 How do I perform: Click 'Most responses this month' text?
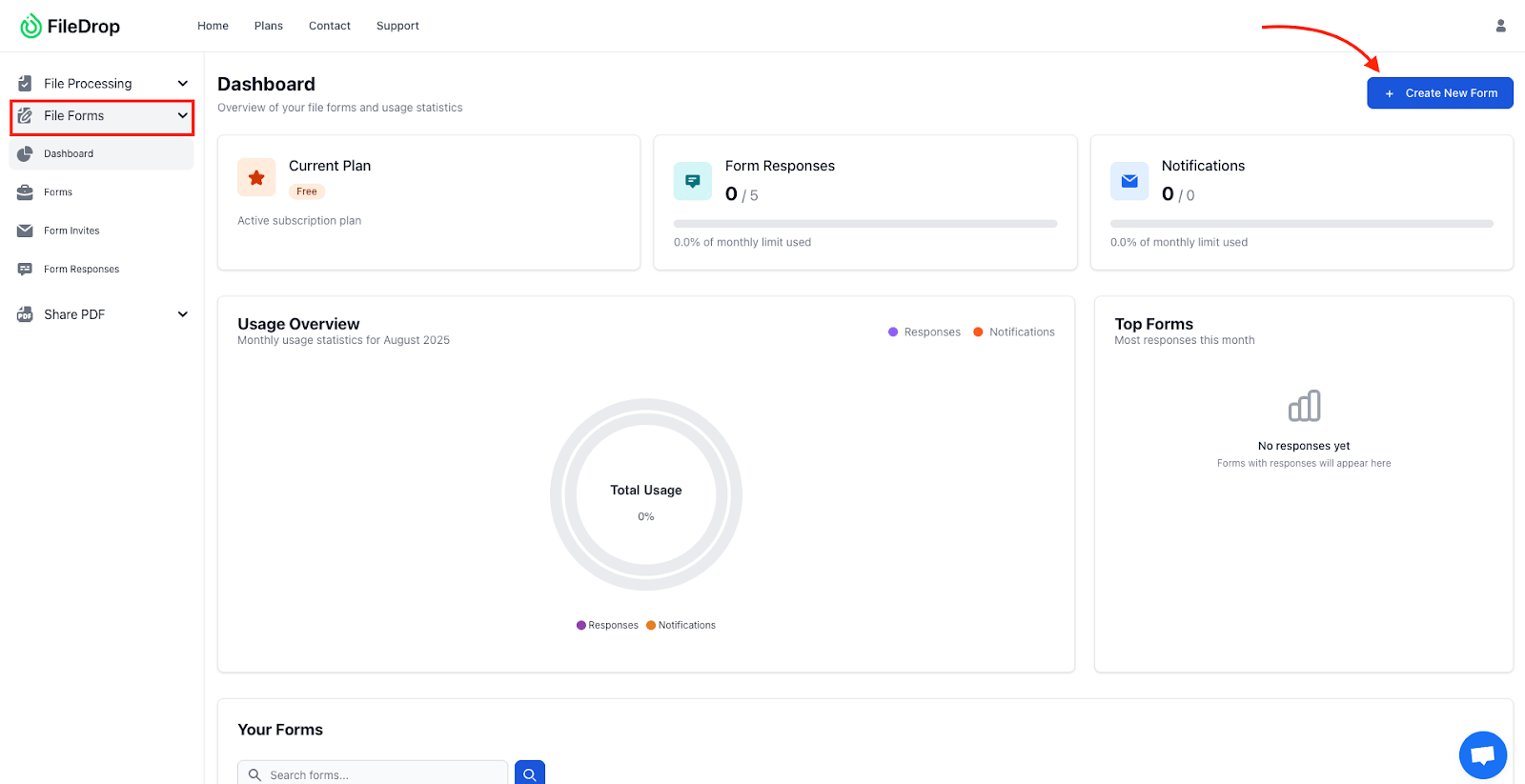(x=1185, y=340)
